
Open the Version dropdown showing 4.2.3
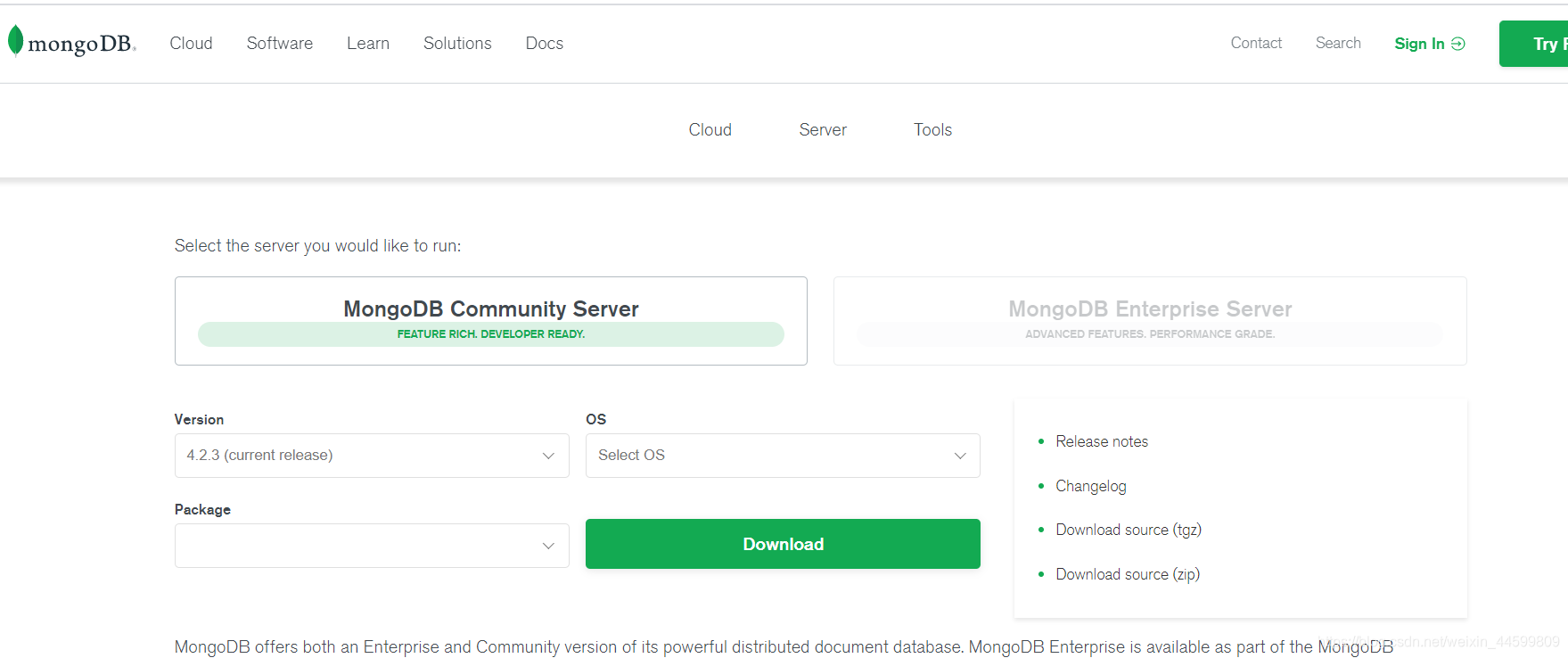click(372, 456)
